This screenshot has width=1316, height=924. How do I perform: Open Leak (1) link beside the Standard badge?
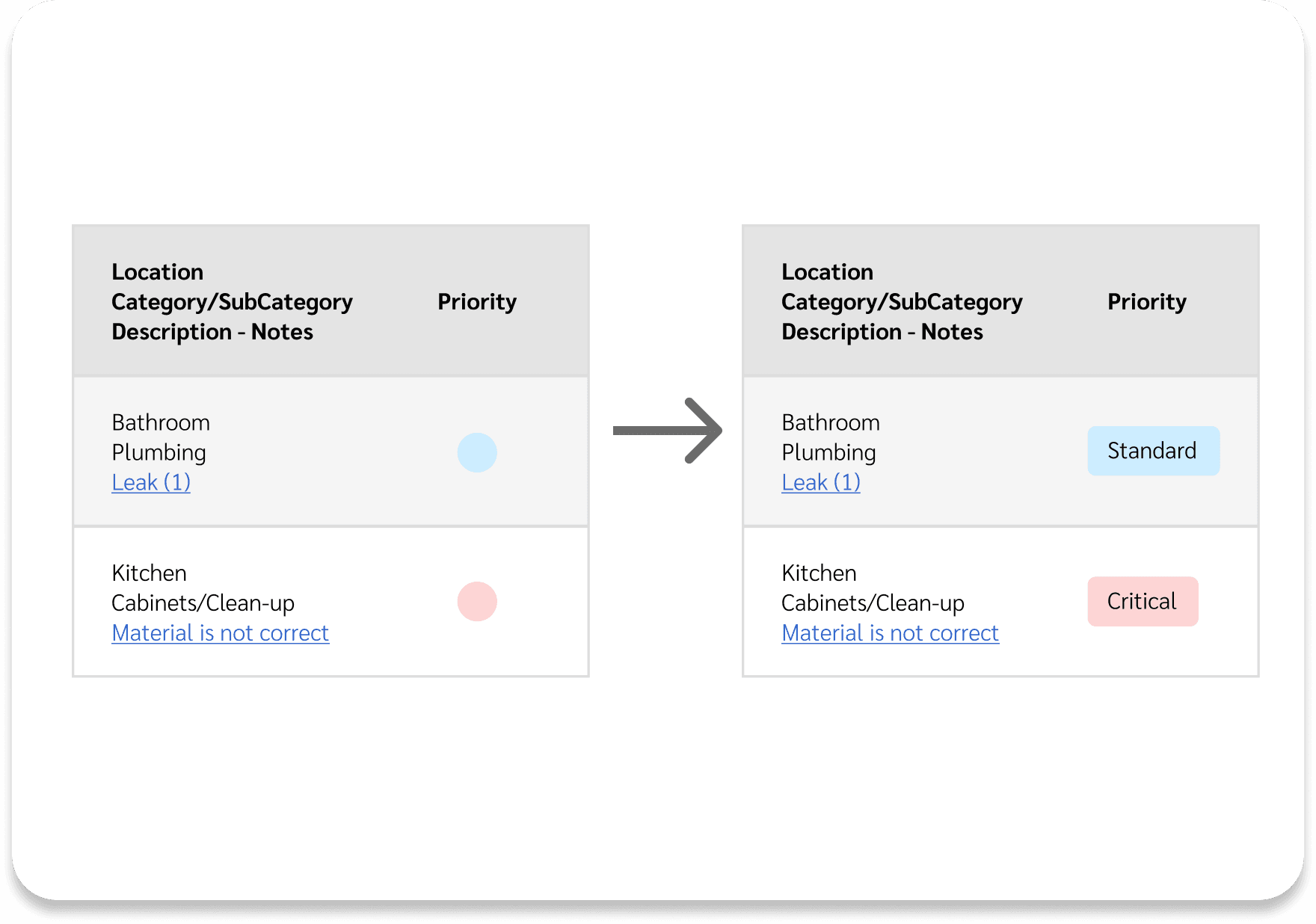point(821,482)
